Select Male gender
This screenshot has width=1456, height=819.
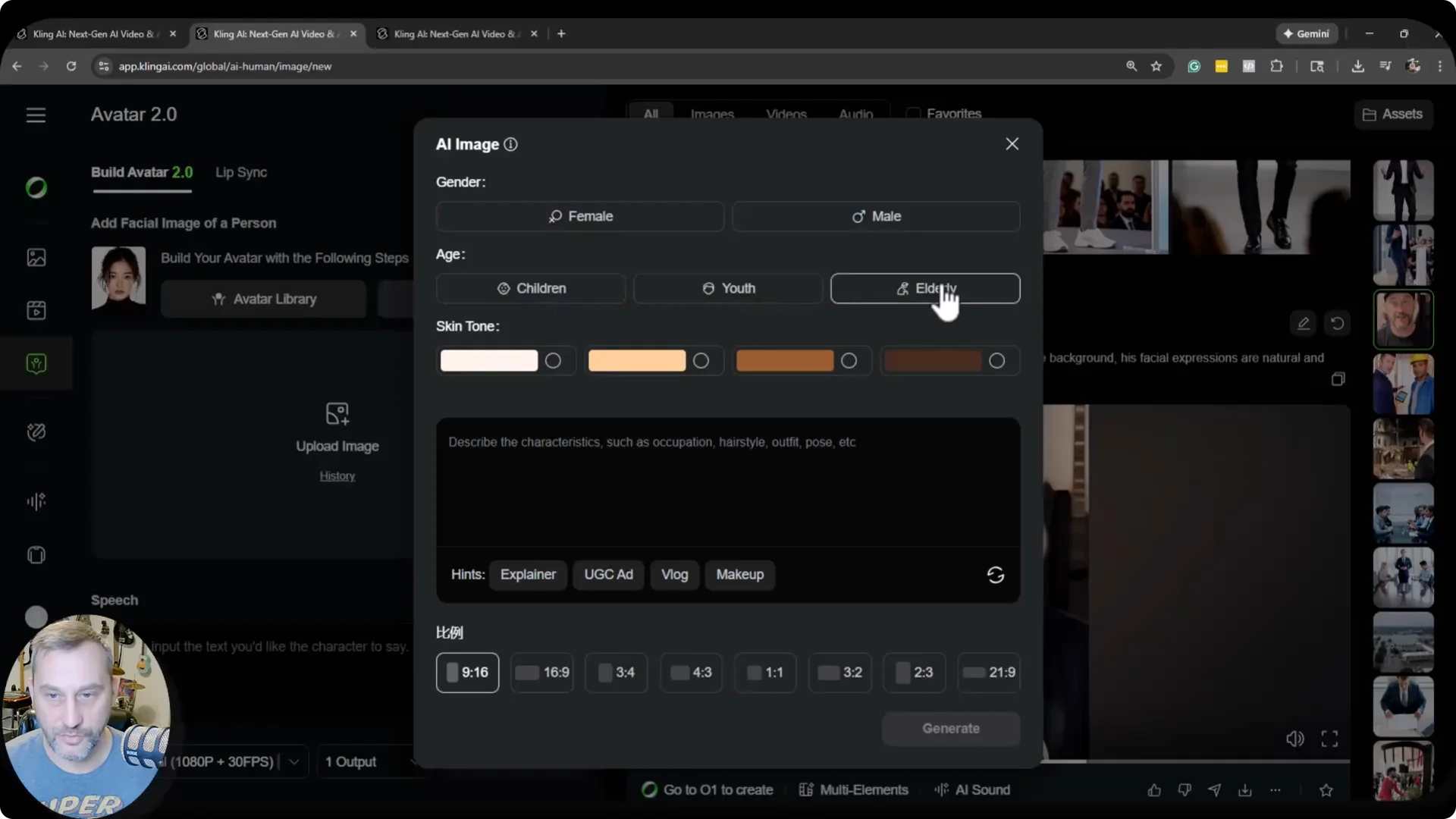tap(876, 216)
